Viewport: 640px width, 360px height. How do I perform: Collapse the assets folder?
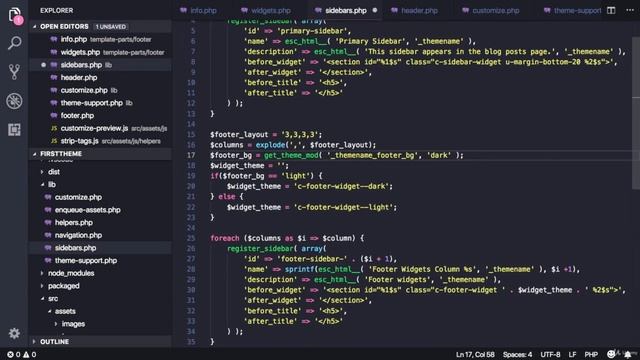coord(65,311)
